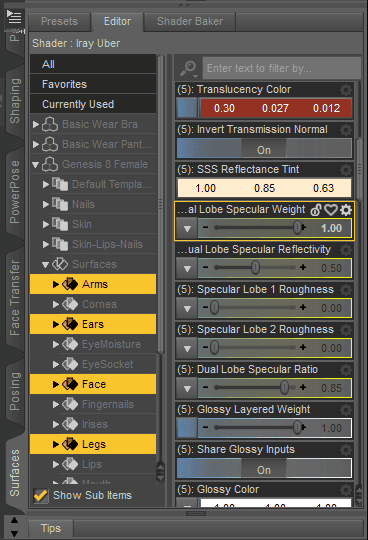The image size is (368, 540).
Task: Open Dual Lobe Specular Ratio map dropdown
Action: point(187,388)
